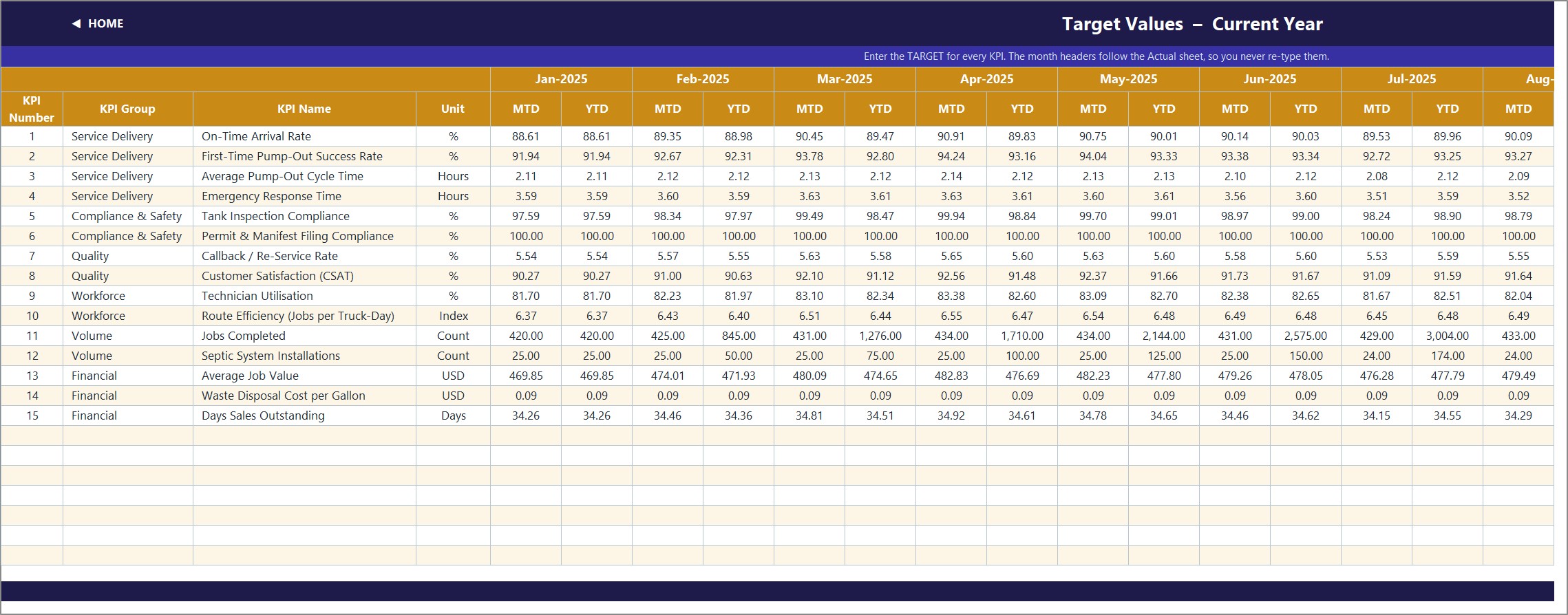Image resolution: width=1568 pixels, height=615 pixels.
Task: Select the May-2025 month header
Action: pos(1128,79)
